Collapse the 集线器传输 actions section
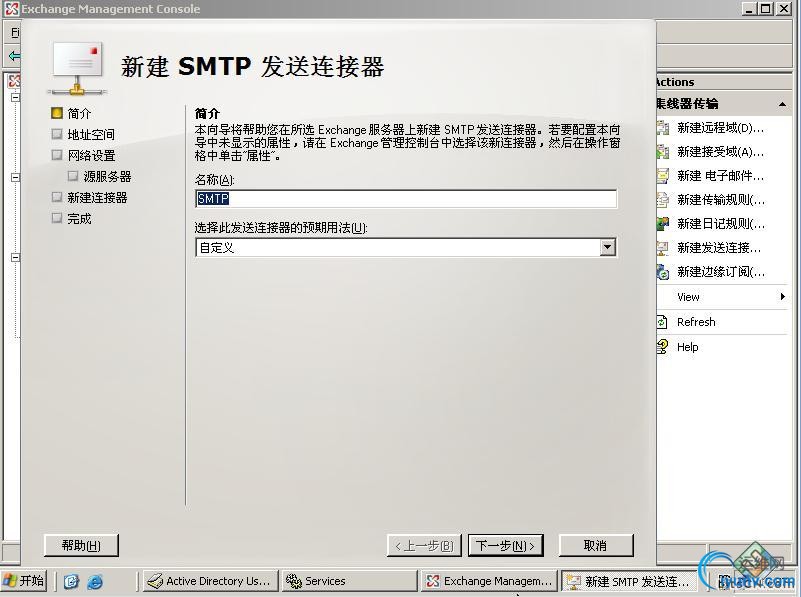The image size is (801, 597). pyautogui.click(x=782, y=104)
